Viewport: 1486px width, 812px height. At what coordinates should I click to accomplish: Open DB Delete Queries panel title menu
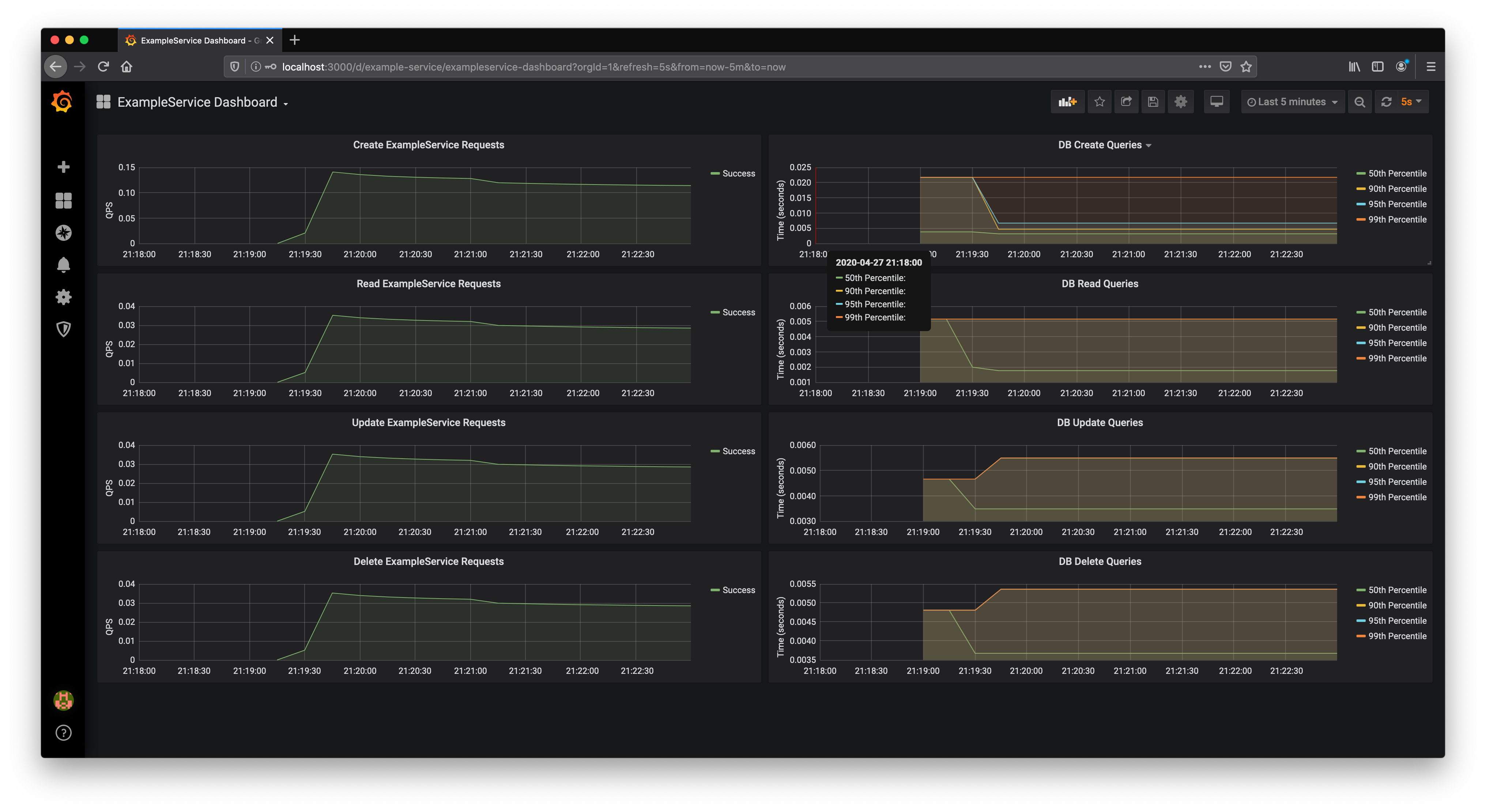pos(1100,562)
